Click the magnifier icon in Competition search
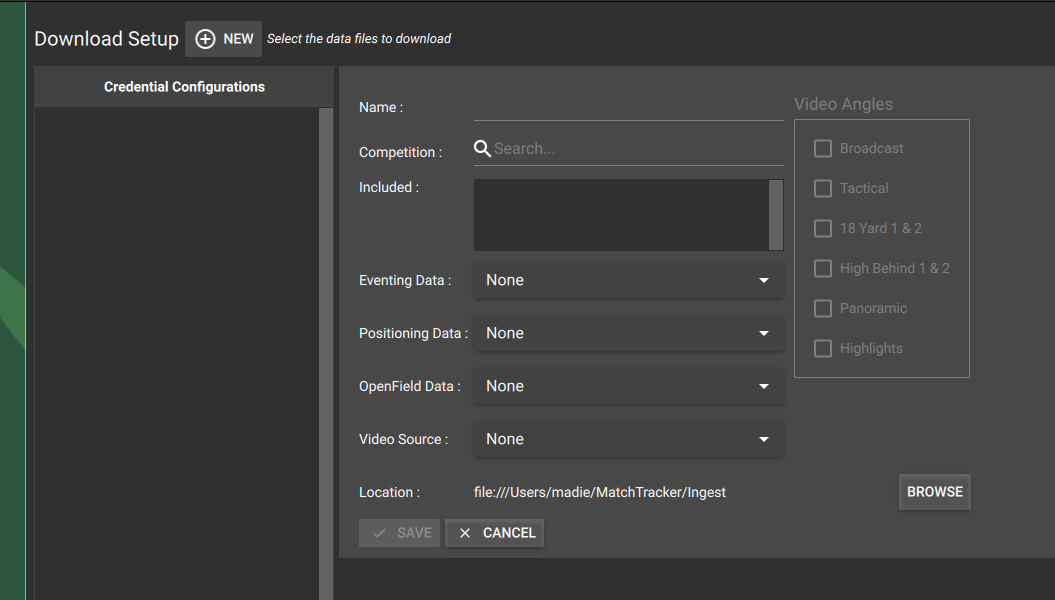1055x600 pixels. pos(482,149)
